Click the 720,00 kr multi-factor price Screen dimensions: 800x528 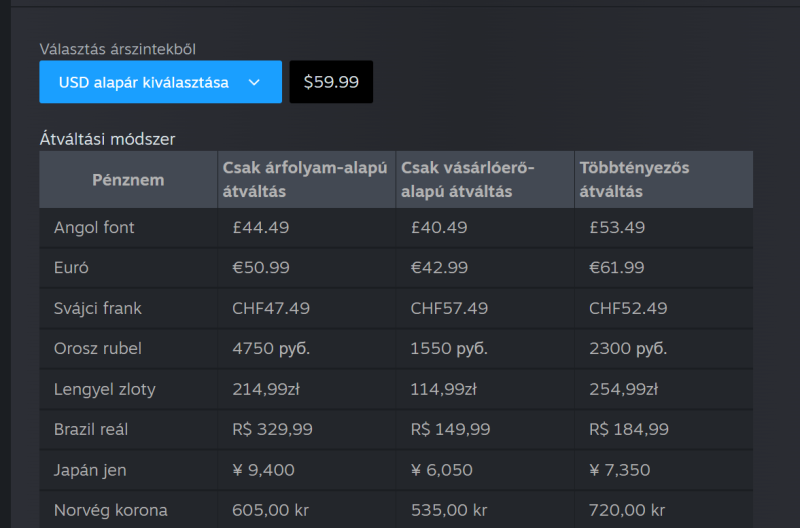tap(627, 510)
